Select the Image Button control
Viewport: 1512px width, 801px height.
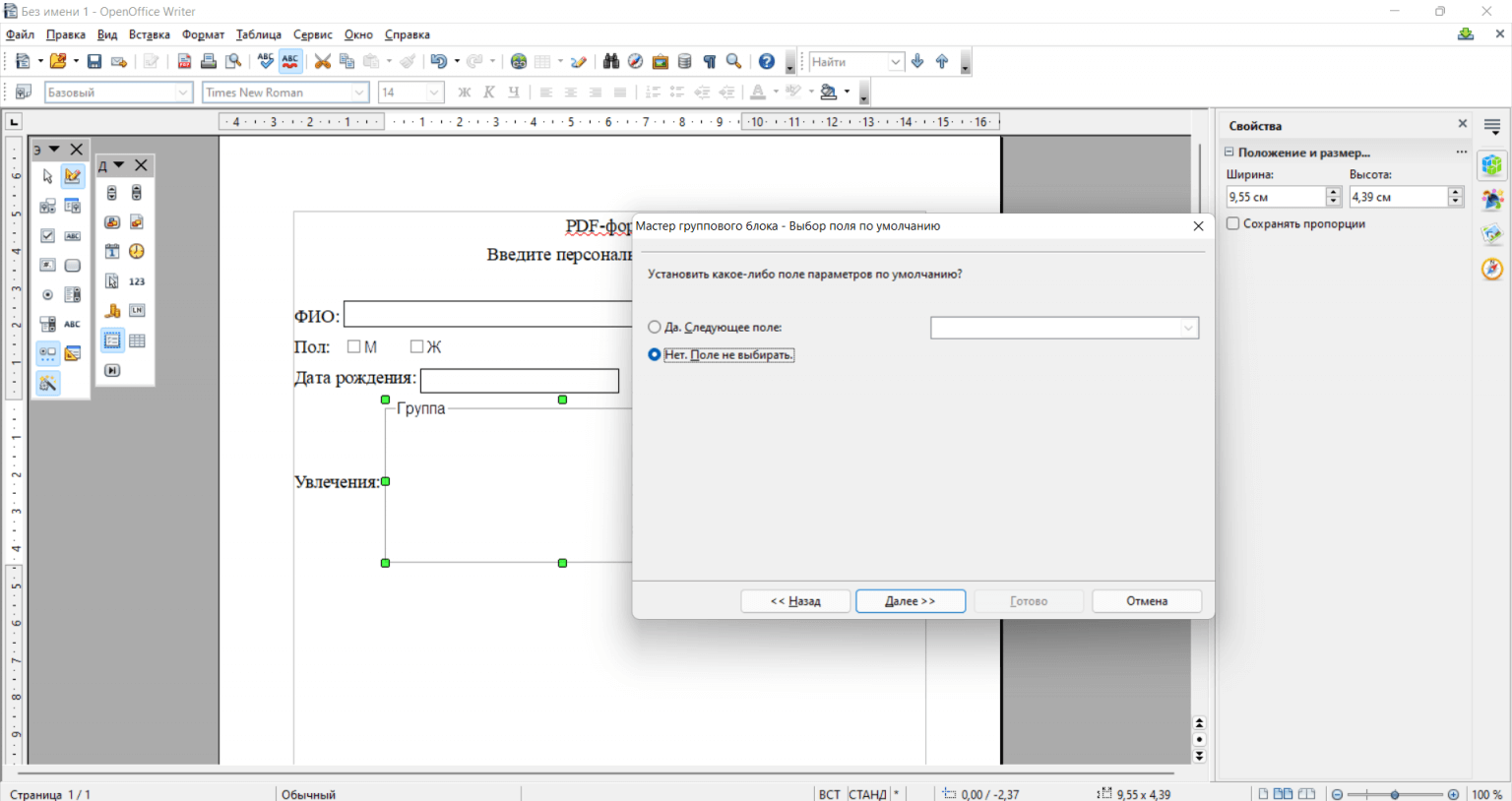[x=112, y=222]
